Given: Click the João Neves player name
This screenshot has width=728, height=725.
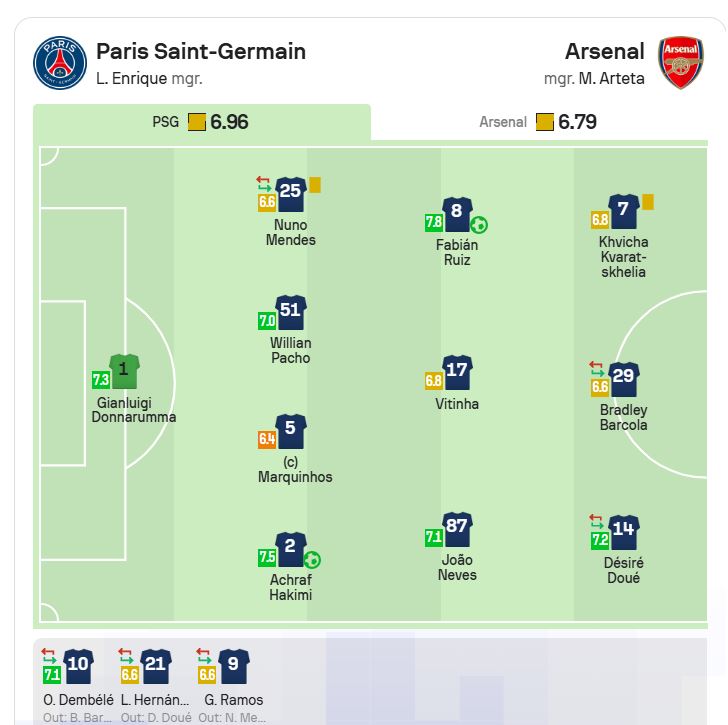Looking at the screenshot, I should [x=457, y=567].
